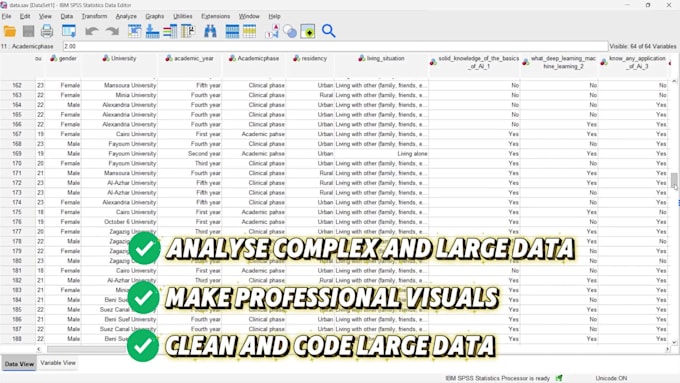Viewport: 680px width, 383px height.
Task: Run descriptive statistics toolbar icon
Action: [188, 31]
